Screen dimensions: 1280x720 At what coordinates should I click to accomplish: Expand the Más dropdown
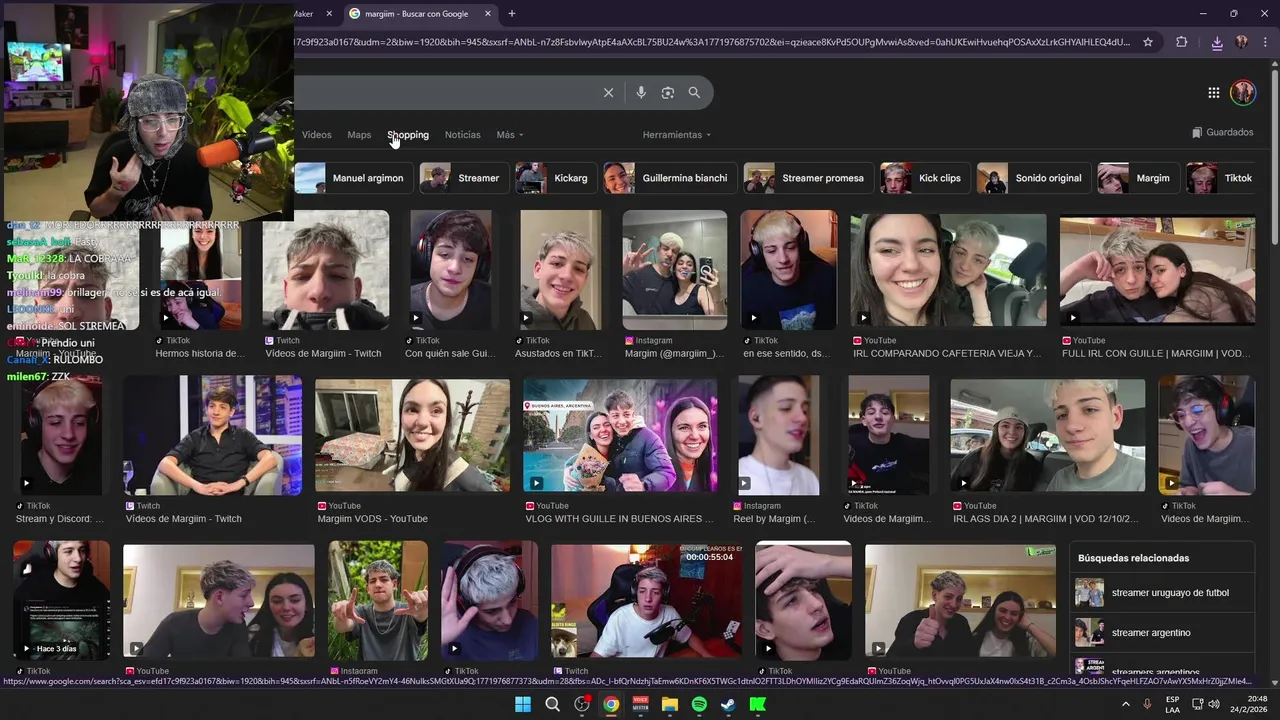(509, 135)
